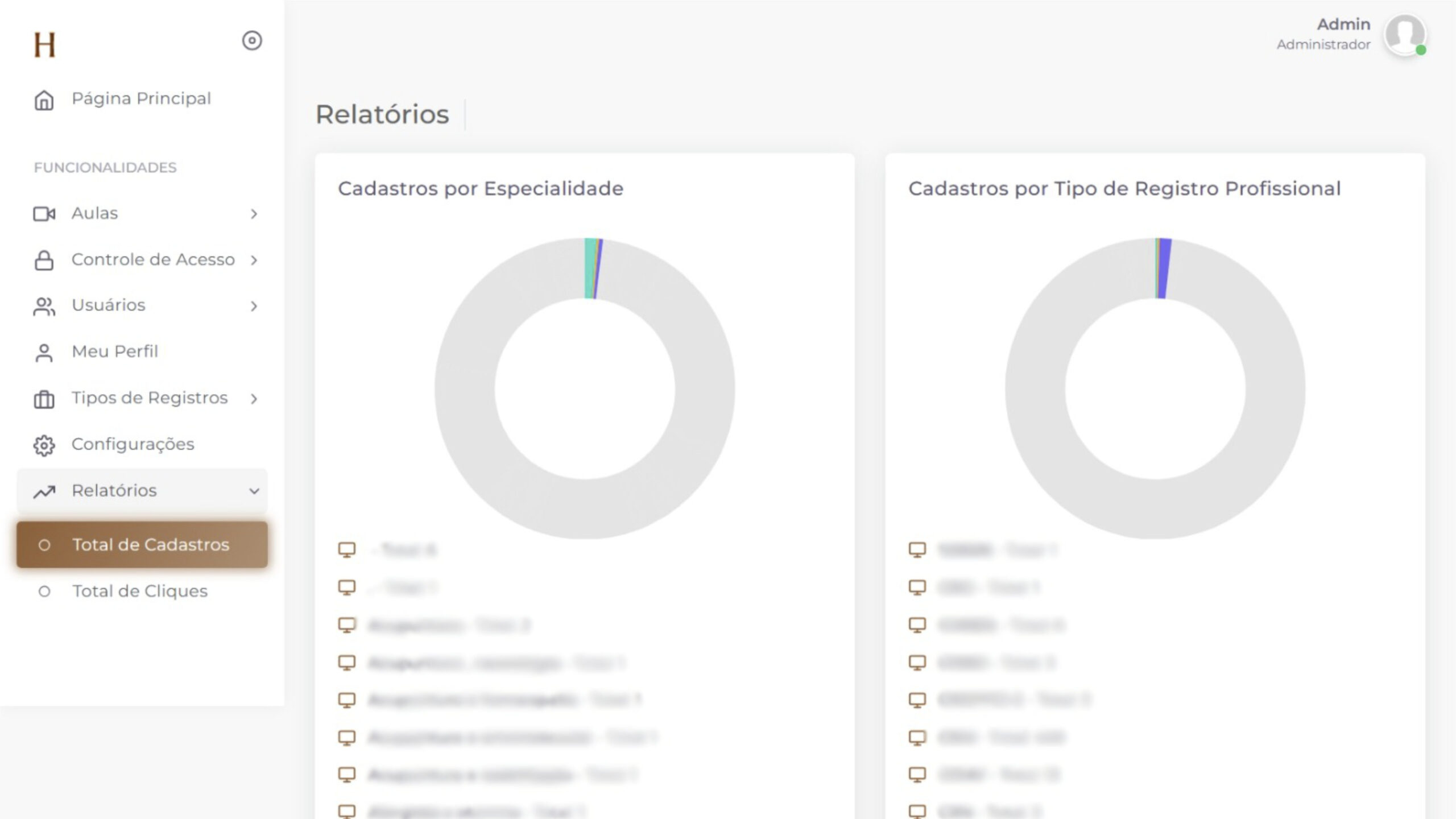Click the video camera Aulas icon

tap(44, 214)
